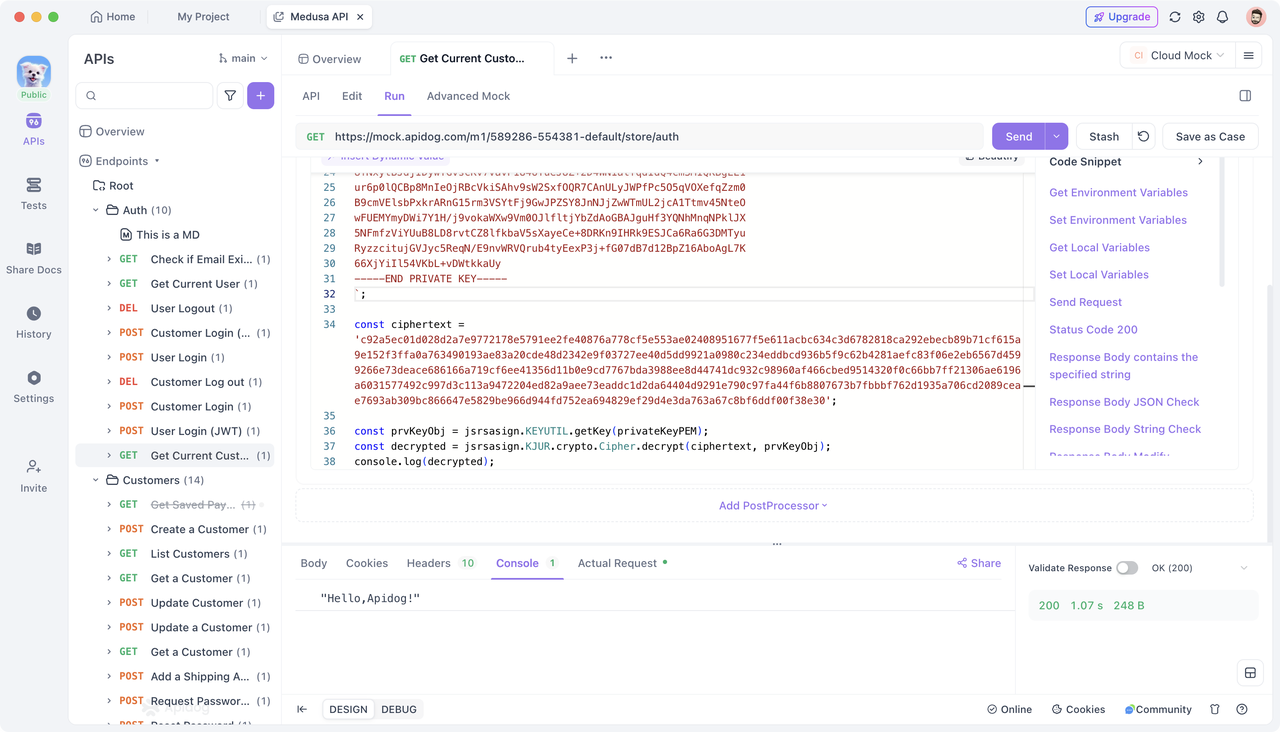Insert Send Request snippet
Screen dimensions: 1280x732
point(1085,302)
